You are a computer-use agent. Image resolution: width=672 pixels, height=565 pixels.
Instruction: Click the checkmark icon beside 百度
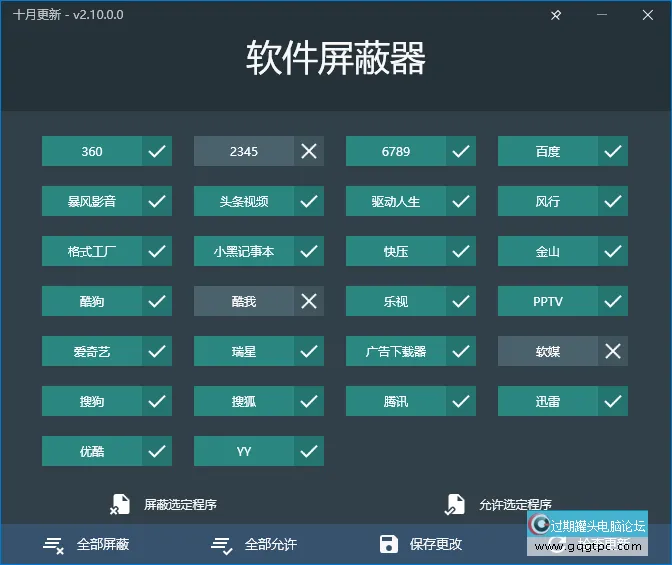pyautogui.click(x=613, y=151)
